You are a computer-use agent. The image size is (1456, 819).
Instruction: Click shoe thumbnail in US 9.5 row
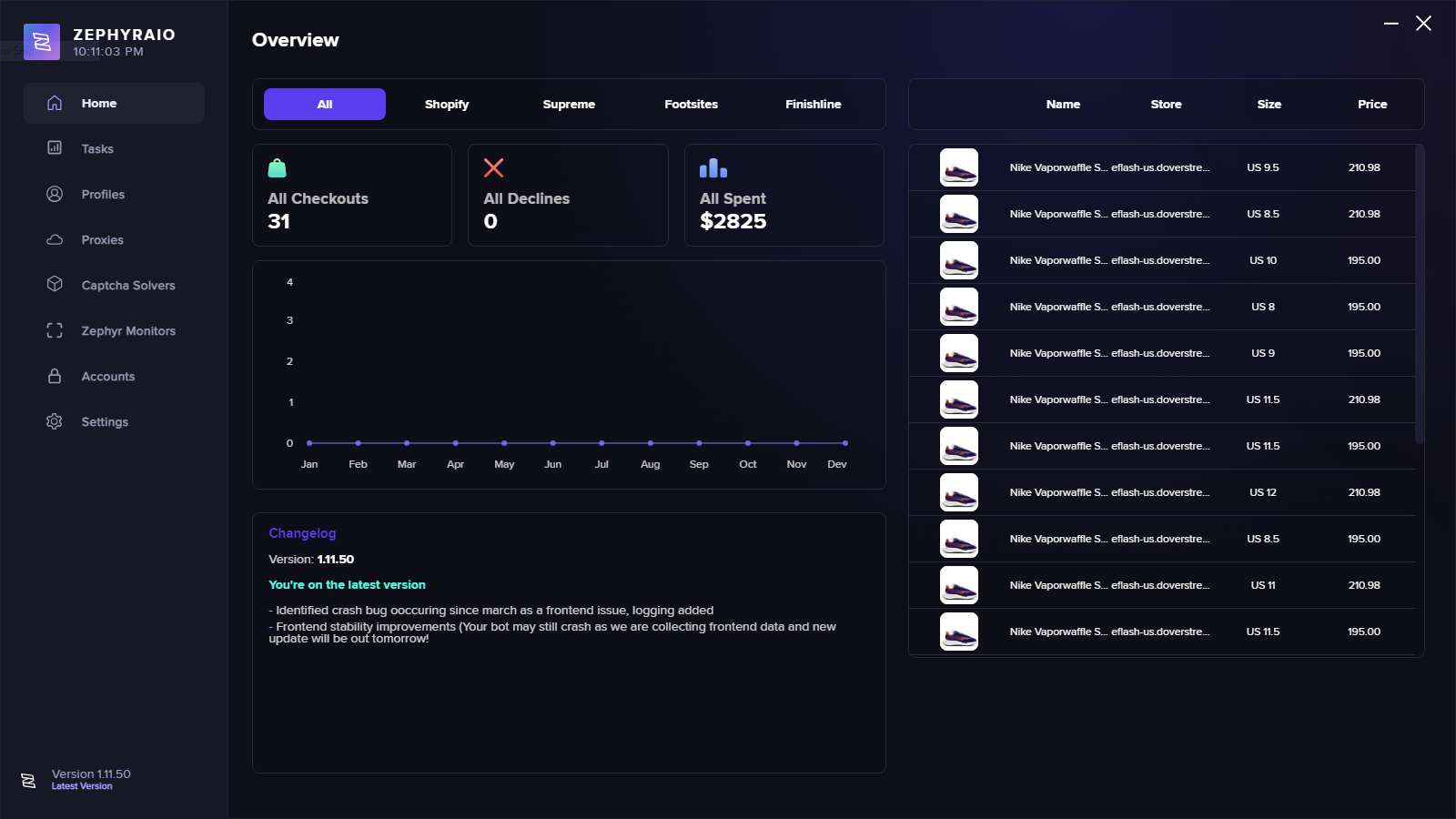[959, 167]
